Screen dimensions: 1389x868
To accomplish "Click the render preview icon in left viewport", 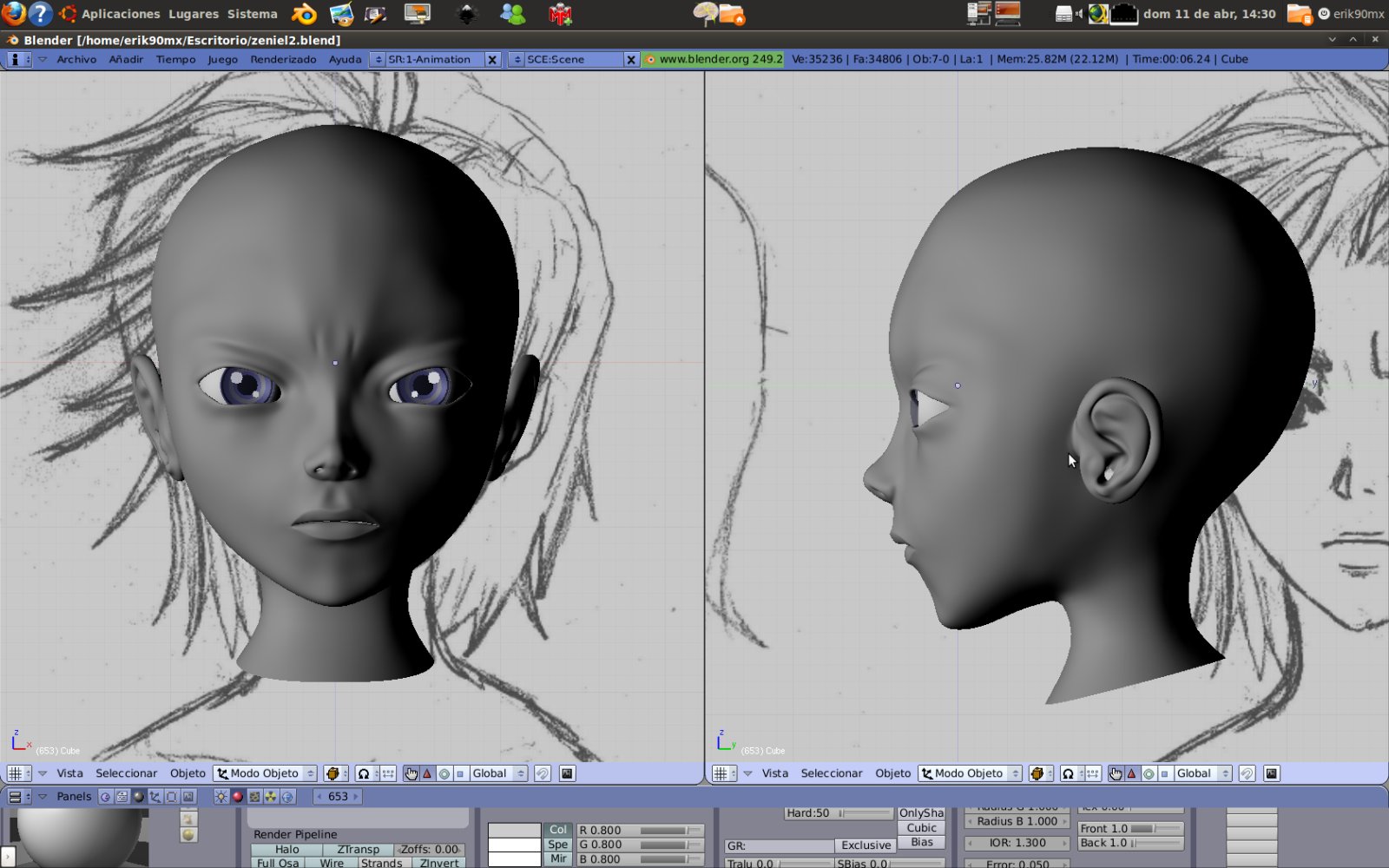I will coord(567,773).
